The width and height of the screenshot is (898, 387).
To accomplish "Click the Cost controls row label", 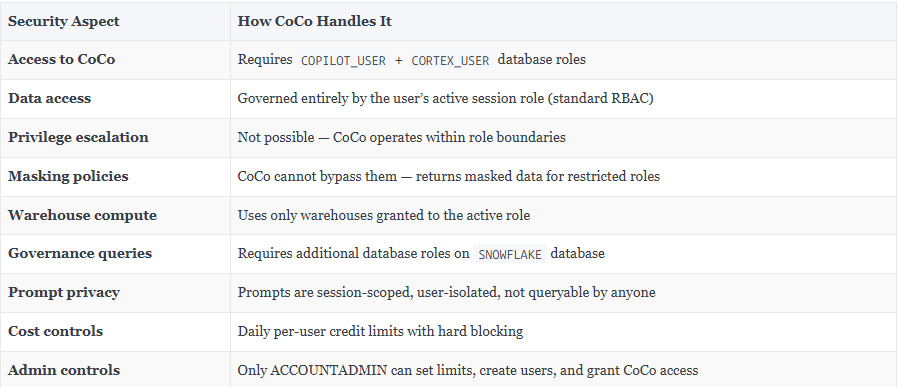I will (56, 331).
